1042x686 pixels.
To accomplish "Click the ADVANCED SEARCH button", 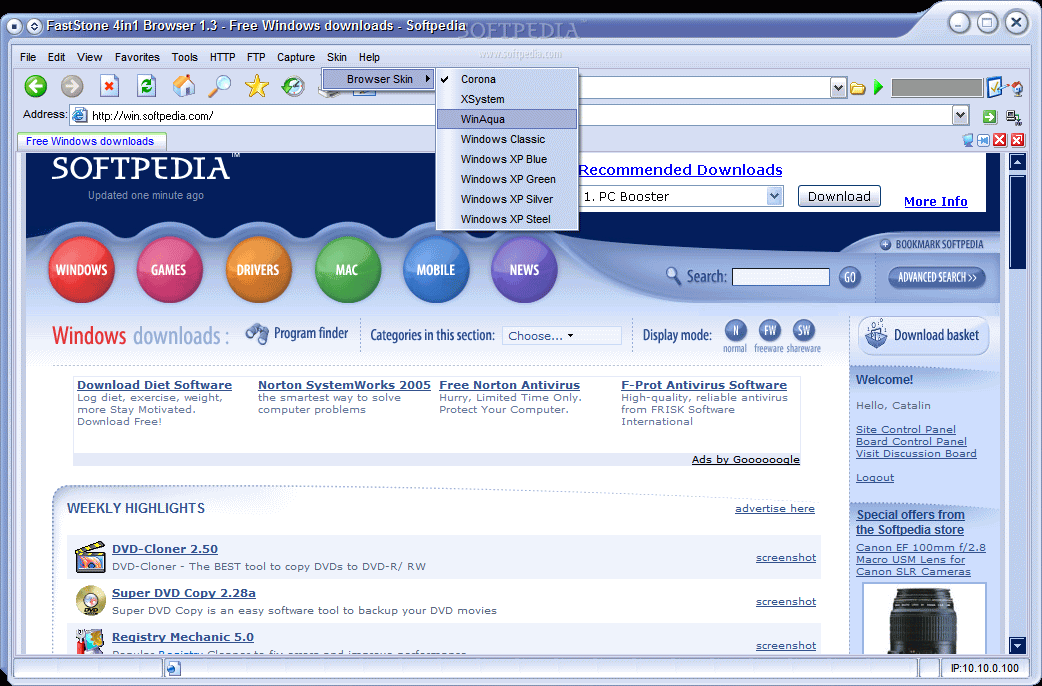I will (x=937, y=277).
